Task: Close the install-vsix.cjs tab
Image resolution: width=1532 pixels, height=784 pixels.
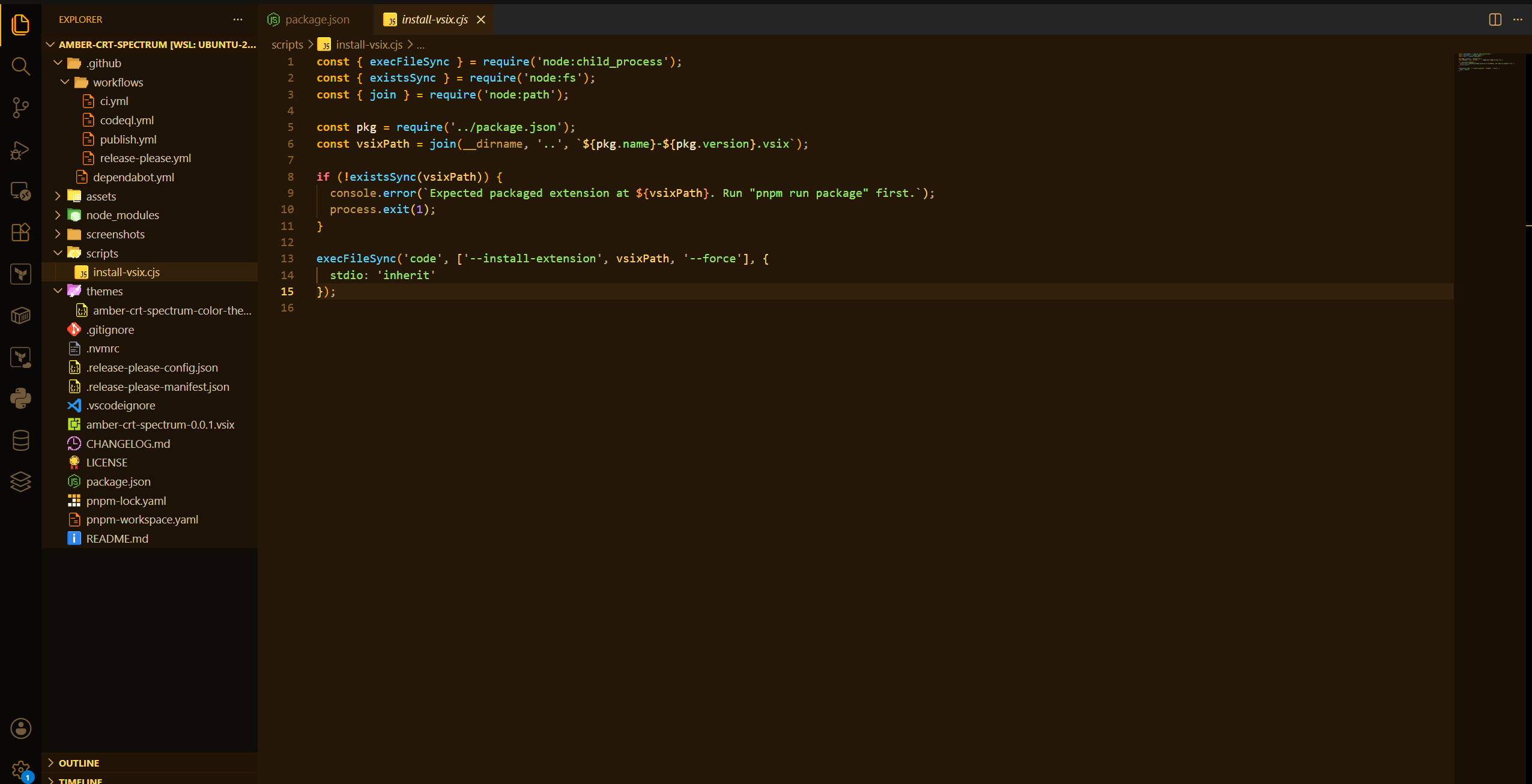Action: pos(481,20)
